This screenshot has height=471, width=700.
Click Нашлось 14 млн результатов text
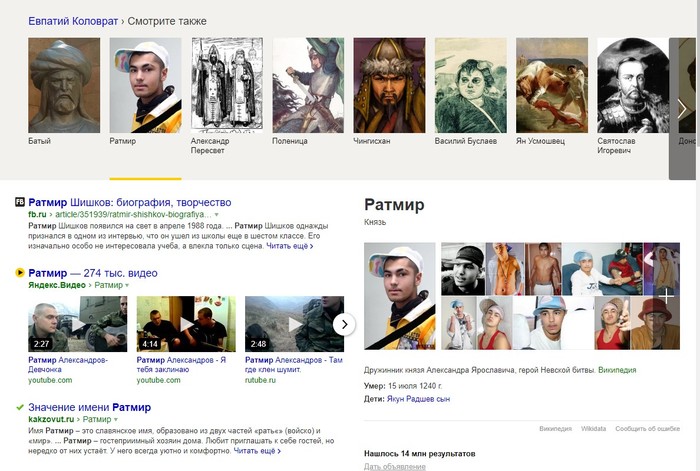(420, 454)
